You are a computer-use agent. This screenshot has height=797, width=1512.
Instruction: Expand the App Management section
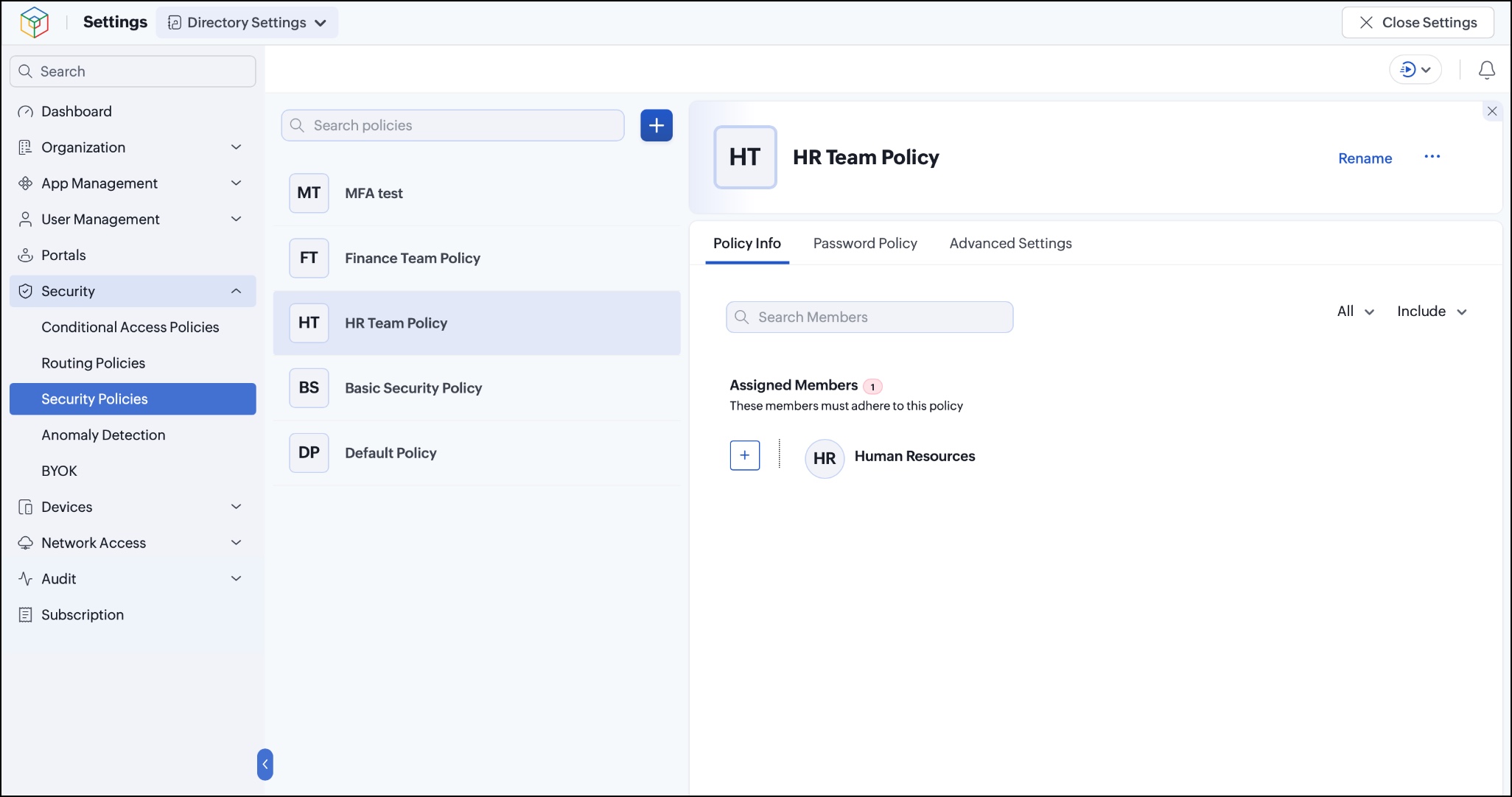237,183
